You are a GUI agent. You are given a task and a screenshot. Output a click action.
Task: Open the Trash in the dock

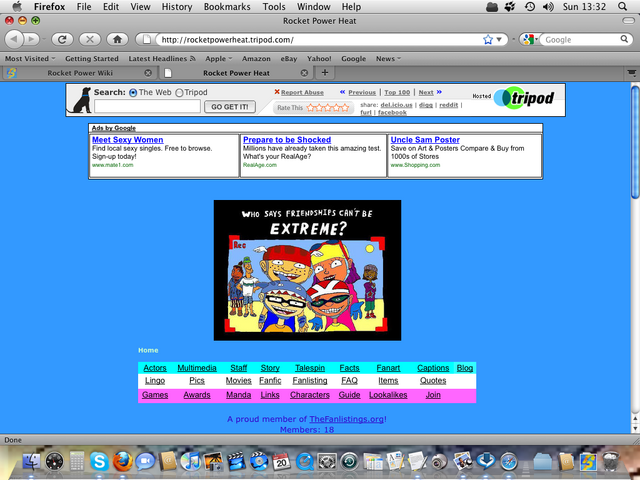pos(611,462)
